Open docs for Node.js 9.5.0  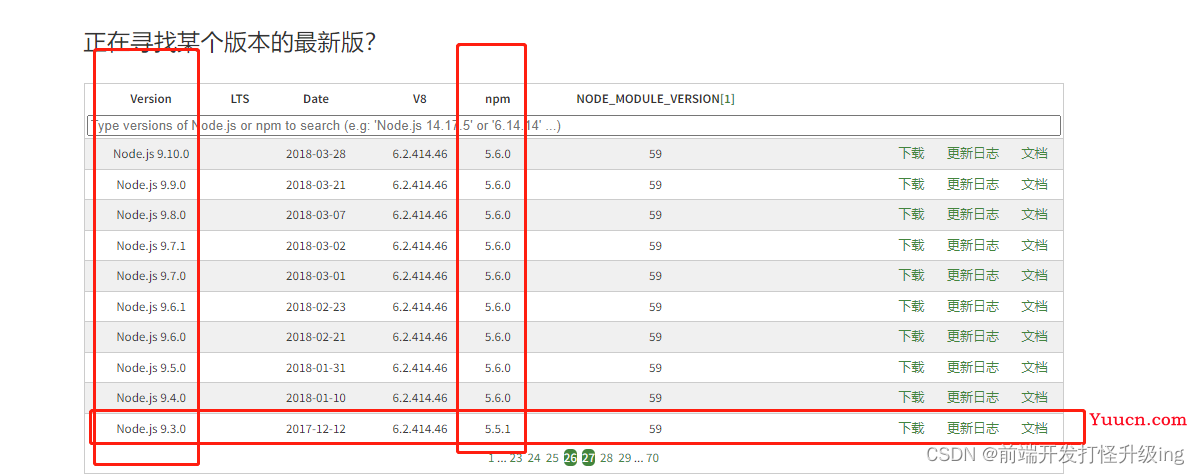(x=1035, y=367)
